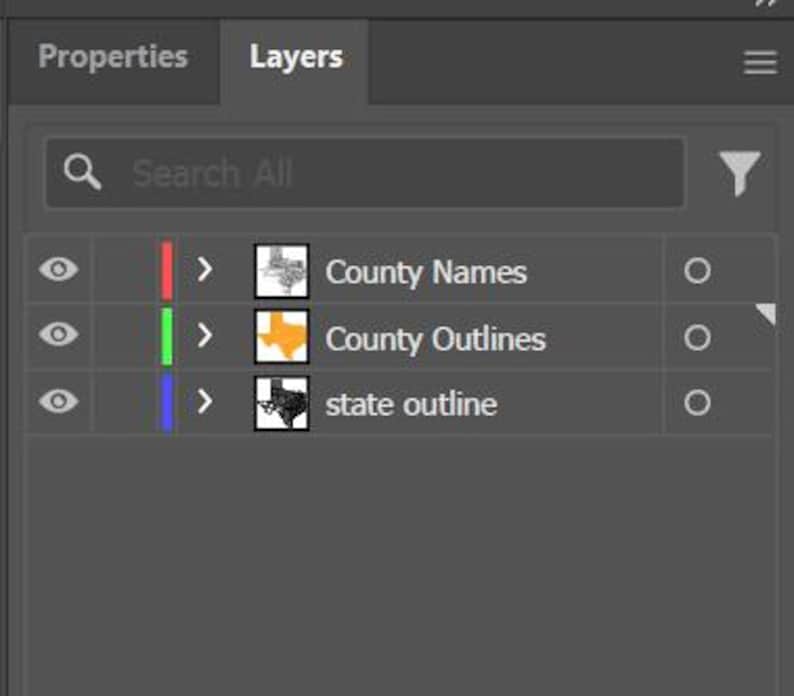Expand the state outline layer
The height and width of the screenshot is (696, 794).
205,402
